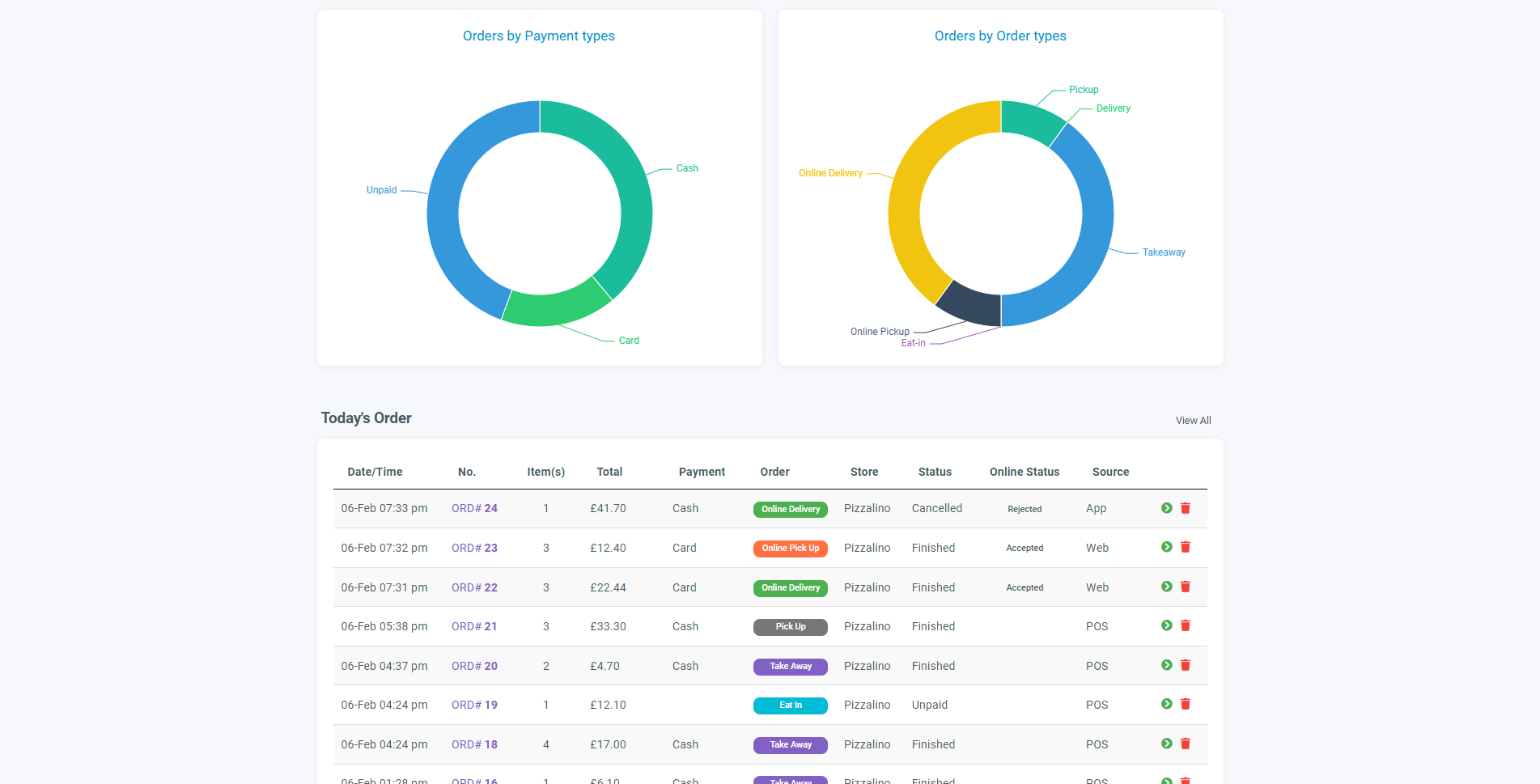Viewport: 1540px width, 784px height.
Task: Open order link ORD# 23
Action: tap(474, 548)
